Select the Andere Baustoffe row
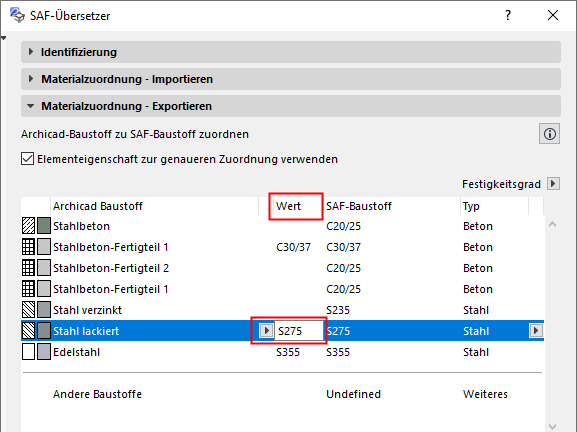Image resolution: width=577 pixels, height=432 pixels. pos(282,394)
